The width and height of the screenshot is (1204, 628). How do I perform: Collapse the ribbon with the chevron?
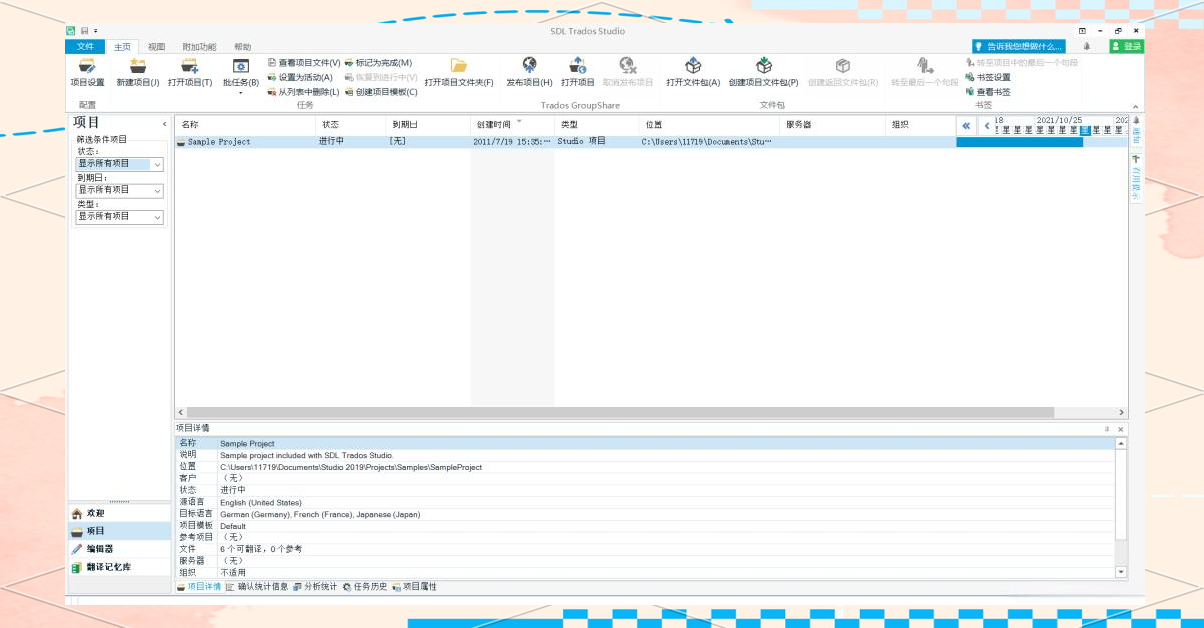click(x=1135, y=106)
